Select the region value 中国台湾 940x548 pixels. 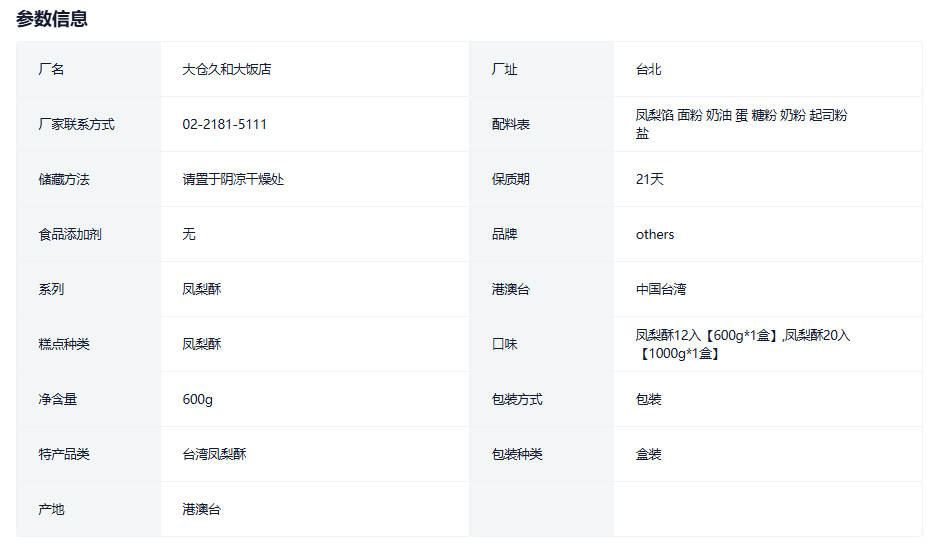point(661,290)
